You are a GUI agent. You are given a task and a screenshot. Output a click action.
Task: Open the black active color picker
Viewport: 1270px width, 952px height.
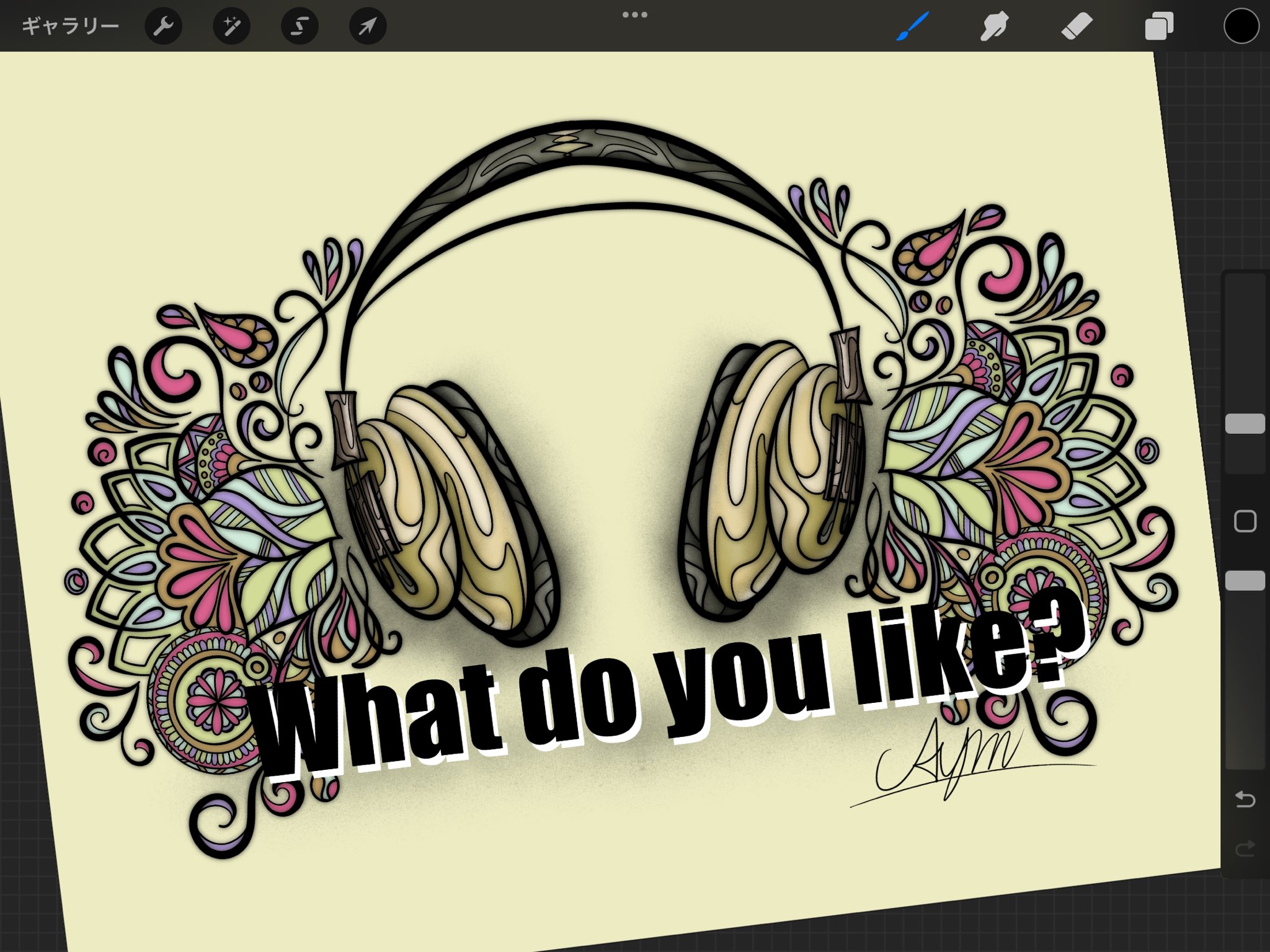pos(1241,27)
